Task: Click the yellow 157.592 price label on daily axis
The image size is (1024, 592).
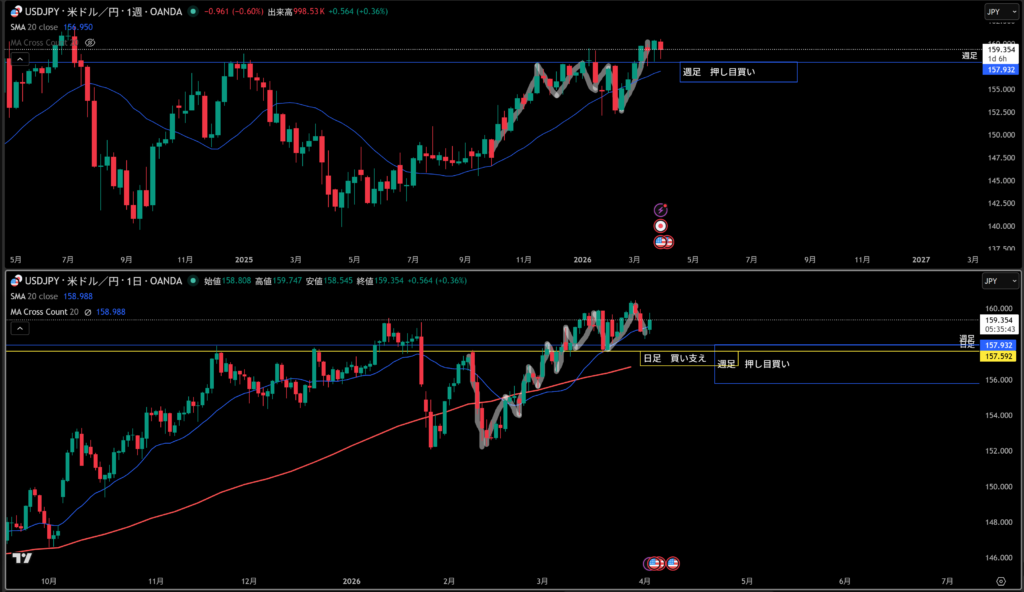Action: point(1000,356)
